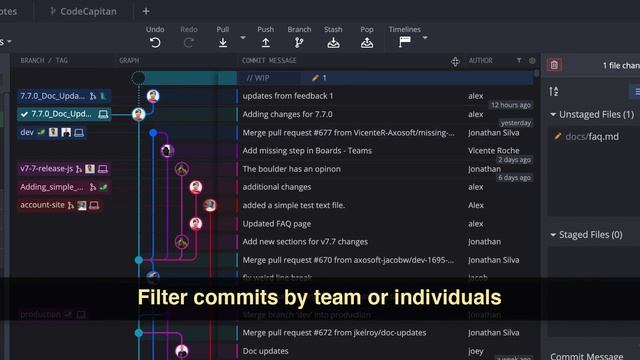
Task: Select the account-site branch label
Action: pos(60,205)
